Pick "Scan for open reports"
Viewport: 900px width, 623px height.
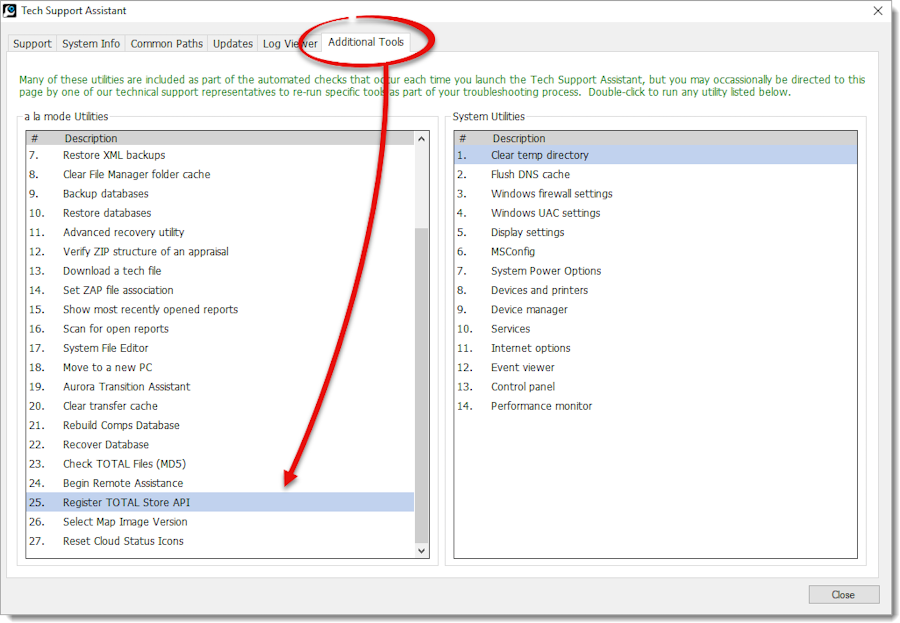point(220,329)
